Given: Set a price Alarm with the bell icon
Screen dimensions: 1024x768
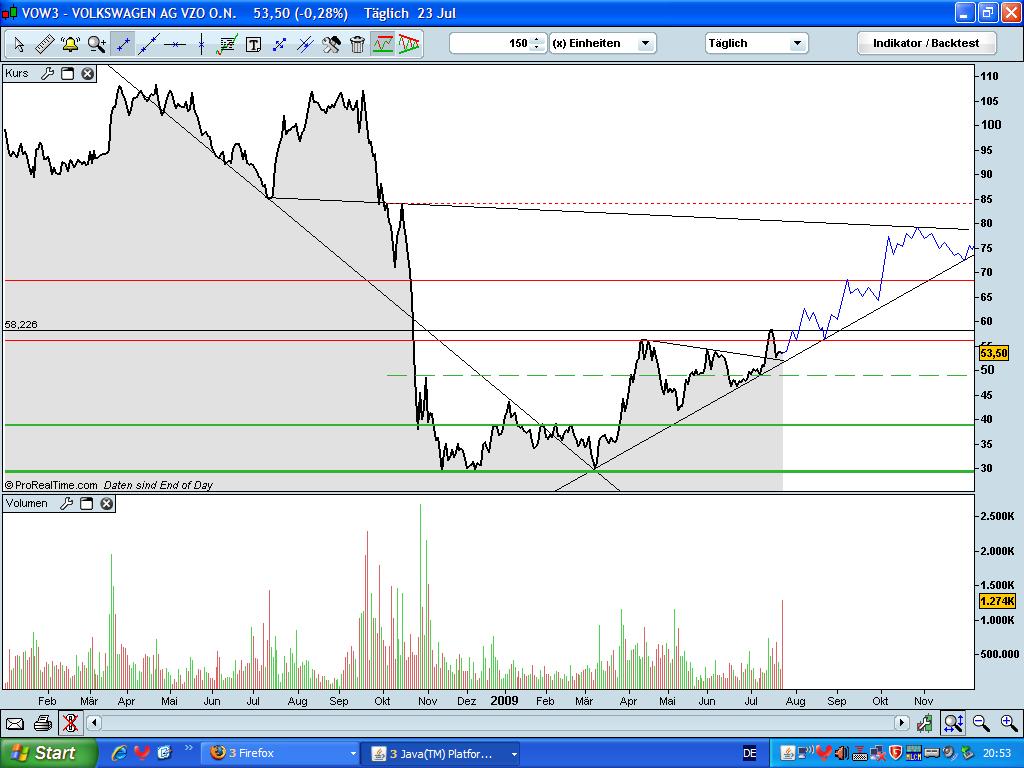Looking at the screenshot, I should (68, 43).
